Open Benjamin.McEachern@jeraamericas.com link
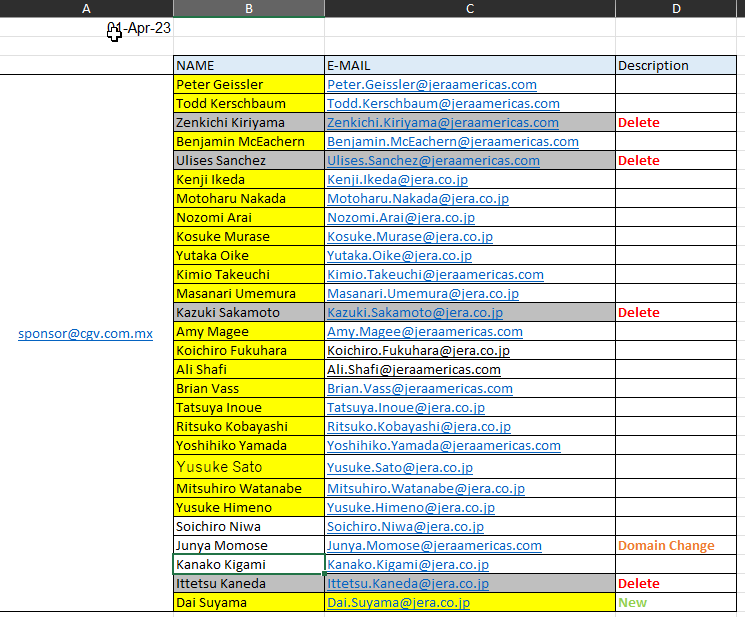Viewport: 745px width, 617px height. pos(453,142)
